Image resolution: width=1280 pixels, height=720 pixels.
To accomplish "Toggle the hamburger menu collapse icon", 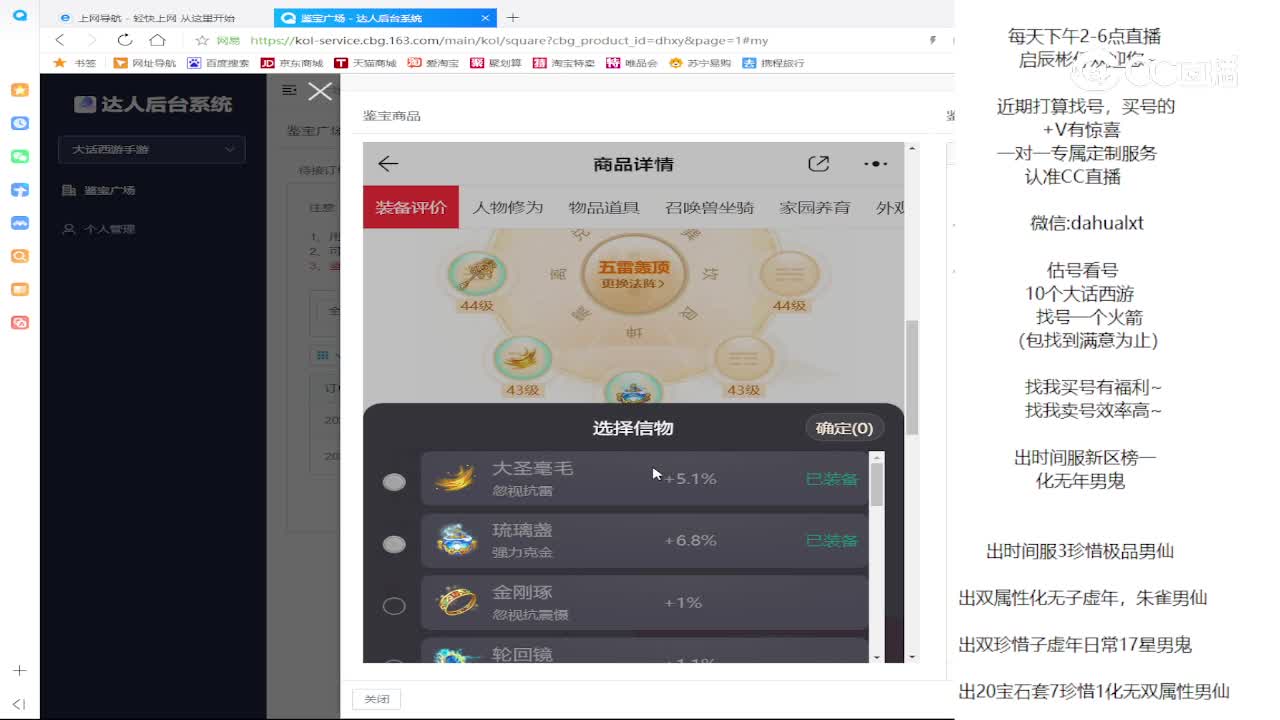I will pyautogui.click(x=289, y=90).
